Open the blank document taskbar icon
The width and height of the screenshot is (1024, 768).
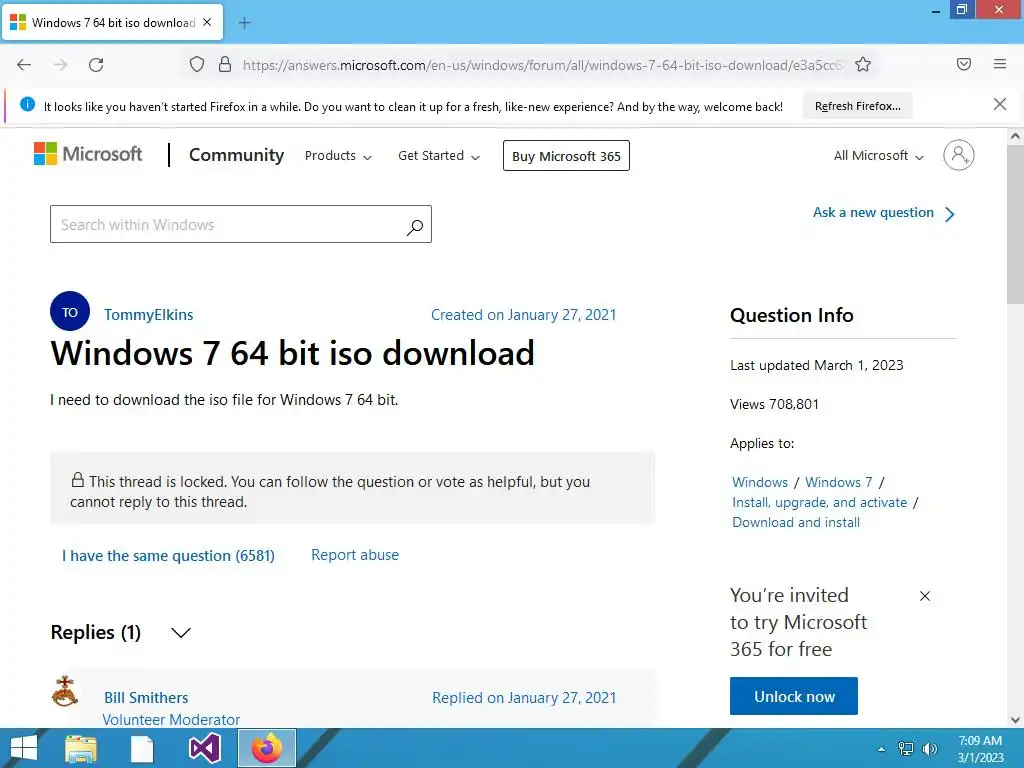pos(142,748)
